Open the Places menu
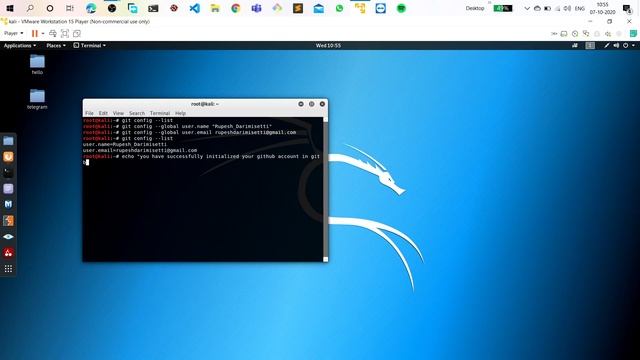Screen dimensions: 640x360 click(56, 45)
